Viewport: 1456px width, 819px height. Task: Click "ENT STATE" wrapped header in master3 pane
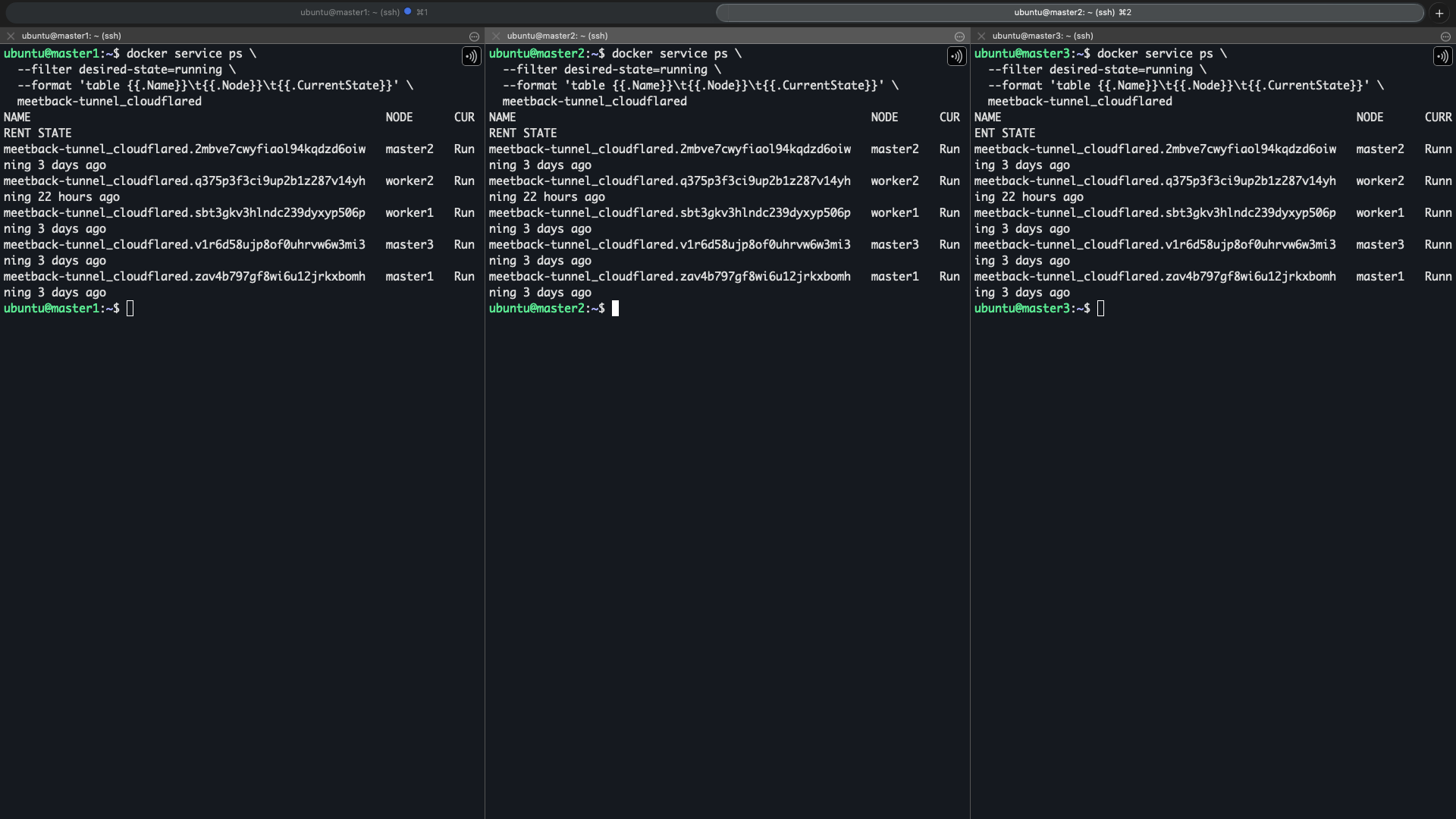(x=1005, y=133)
